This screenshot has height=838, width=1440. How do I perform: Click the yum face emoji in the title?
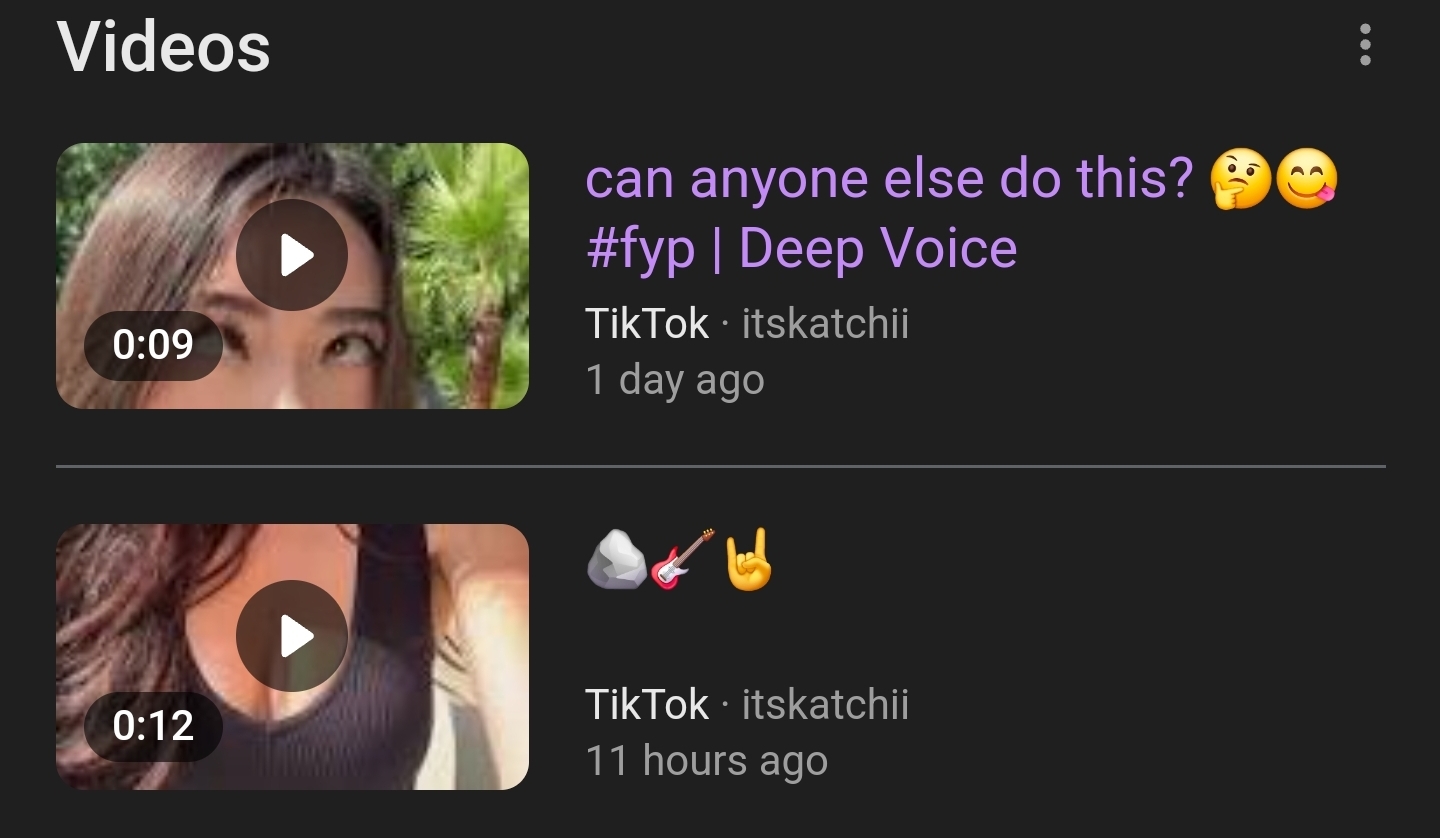pos(1307,180)
